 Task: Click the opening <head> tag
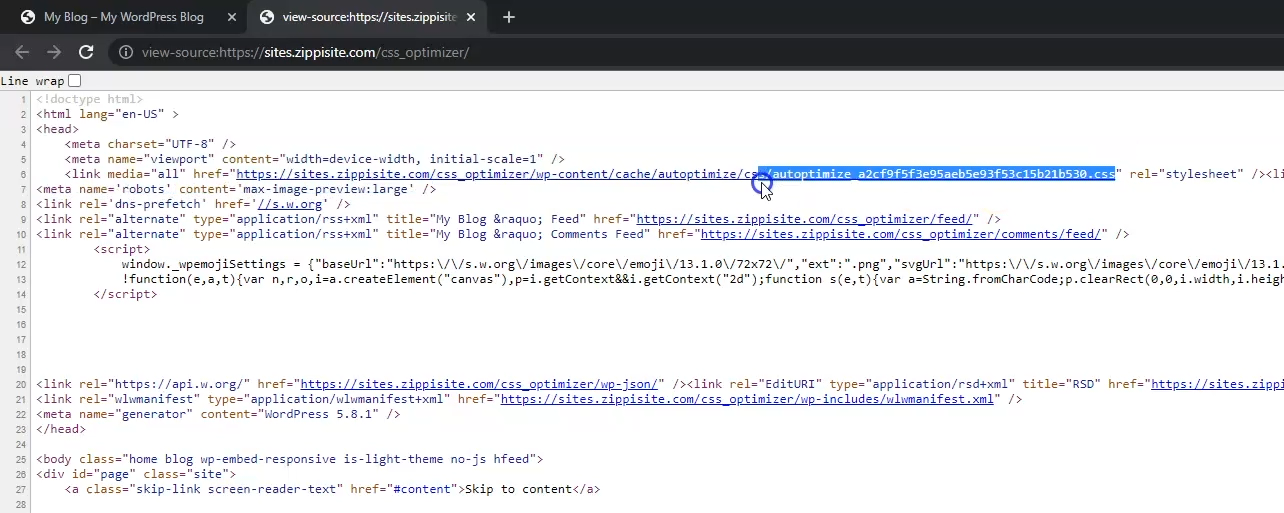pos(58,129)
